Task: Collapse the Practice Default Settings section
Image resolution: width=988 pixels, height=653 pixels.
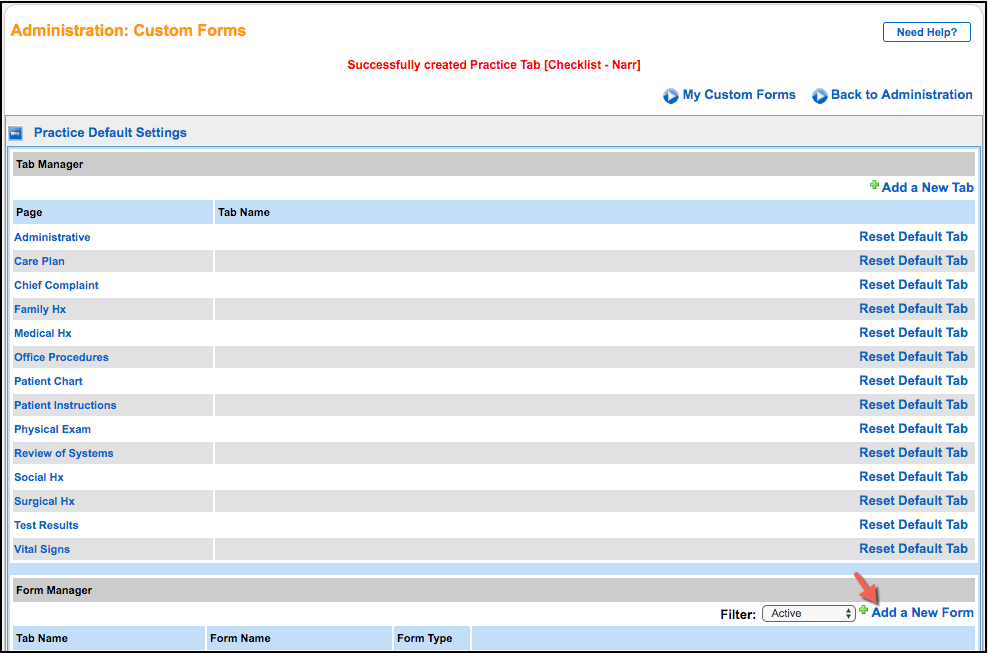Action: [16, 133]
